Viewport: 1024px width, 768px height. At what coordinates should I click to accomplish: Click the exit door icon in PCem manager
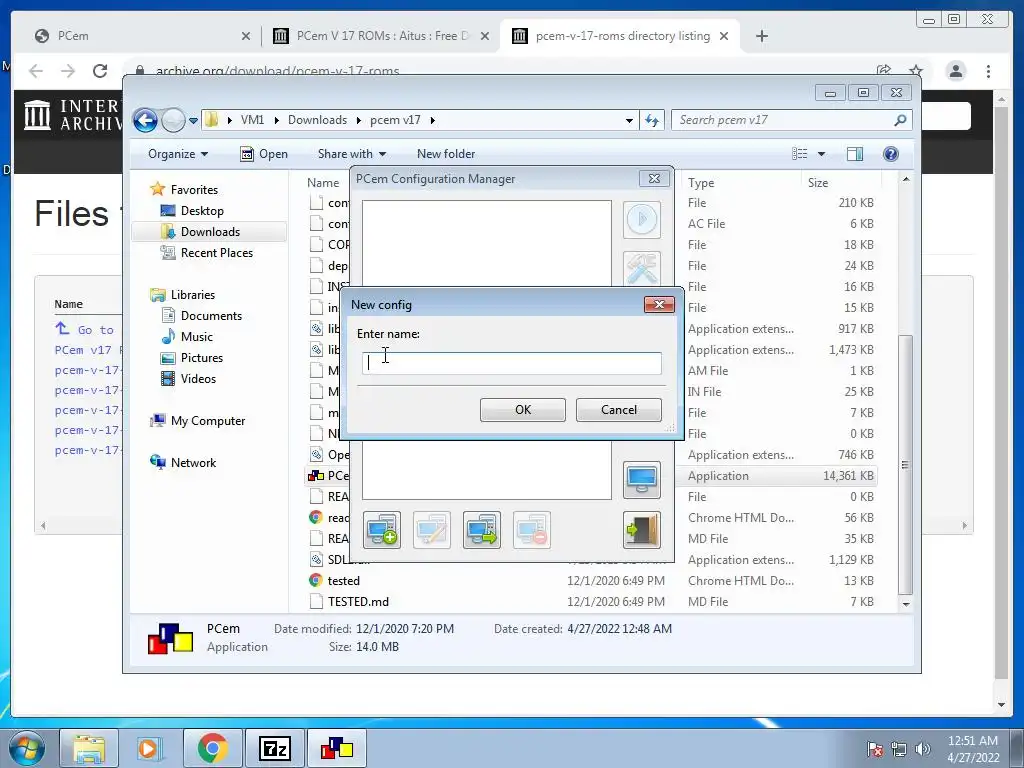pos(642,530)
